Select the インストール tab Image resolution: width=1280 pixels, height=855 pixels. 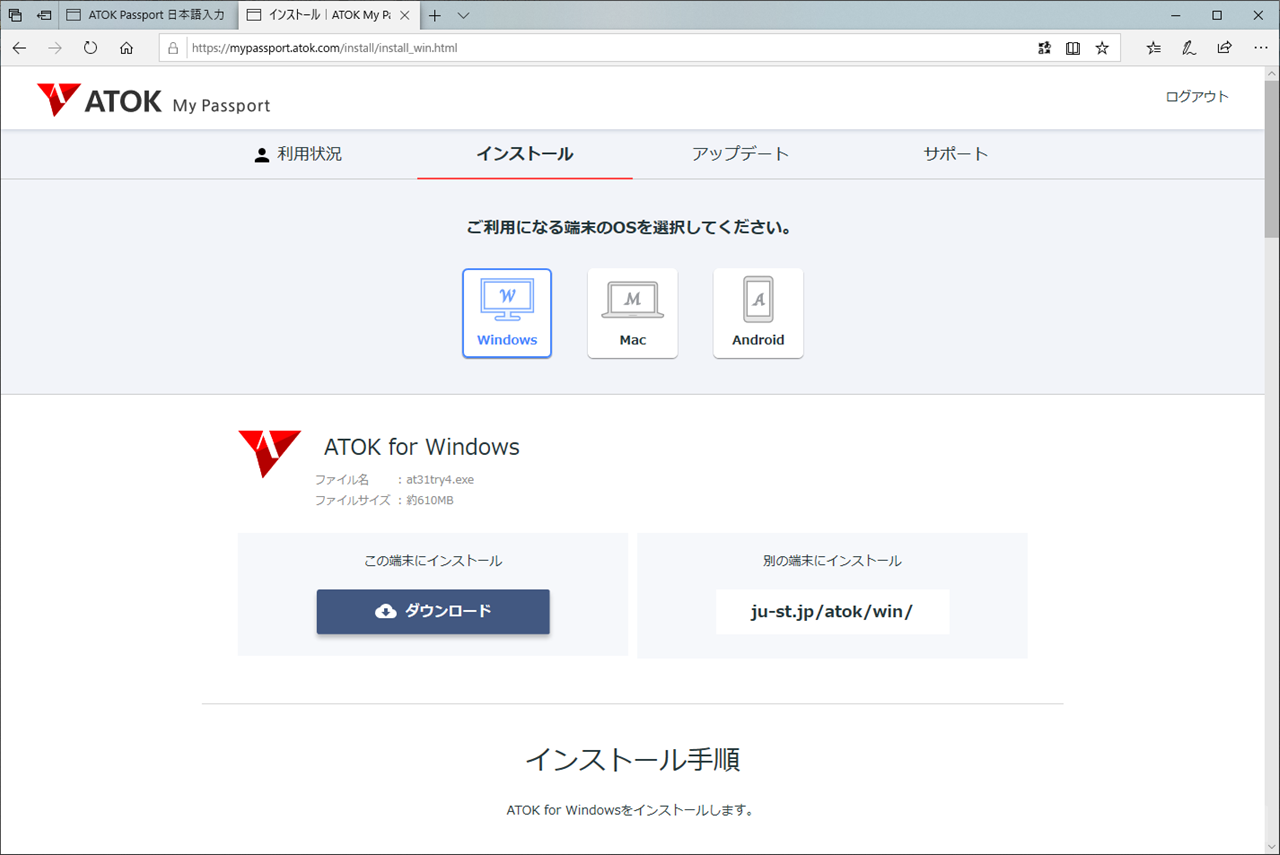[x=525, y=154]
